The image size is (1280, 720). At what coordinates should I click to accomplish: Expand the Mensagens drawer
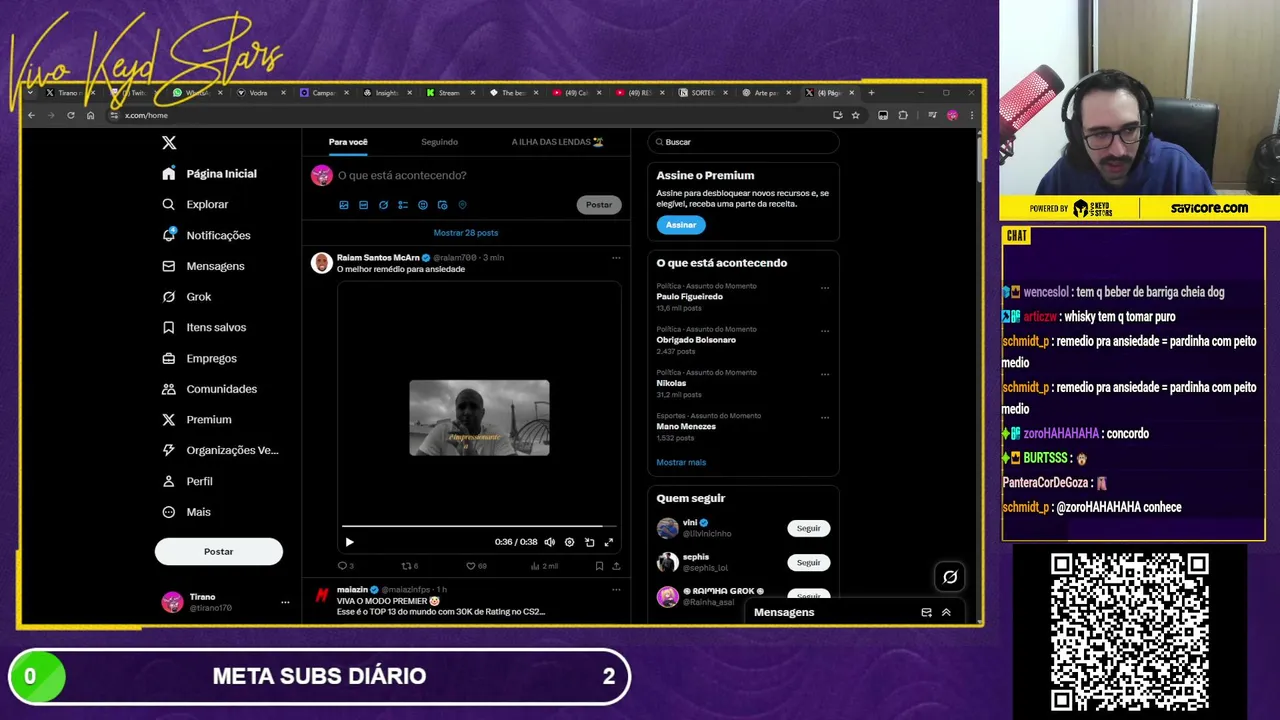pos(946,612)
